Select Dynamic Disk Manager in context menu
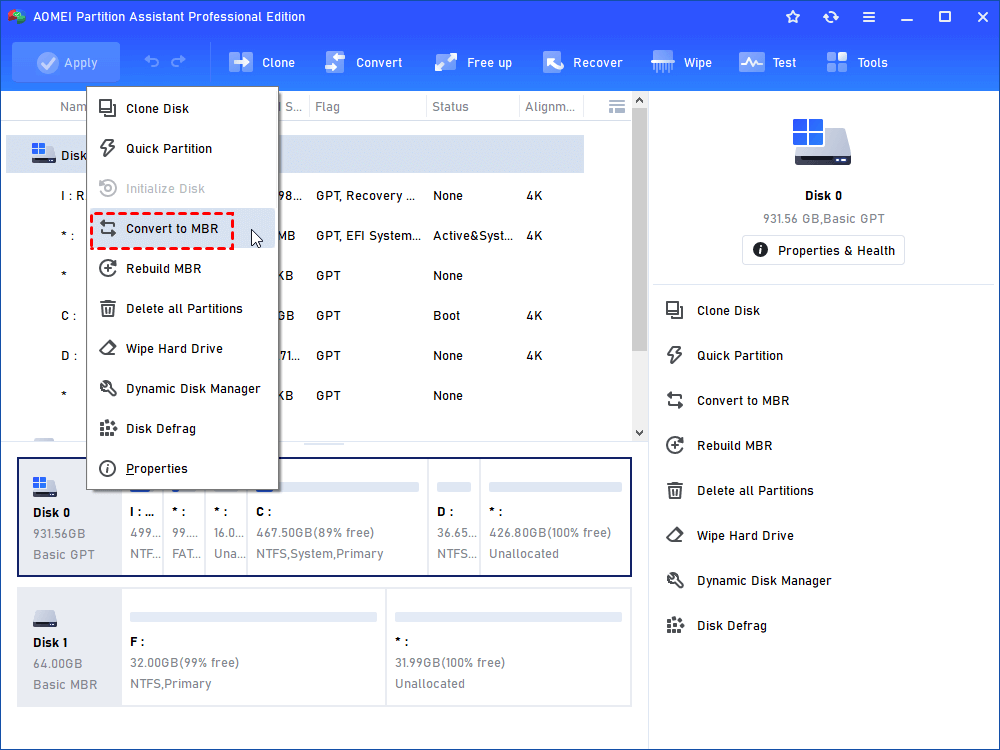 point(192,389)
